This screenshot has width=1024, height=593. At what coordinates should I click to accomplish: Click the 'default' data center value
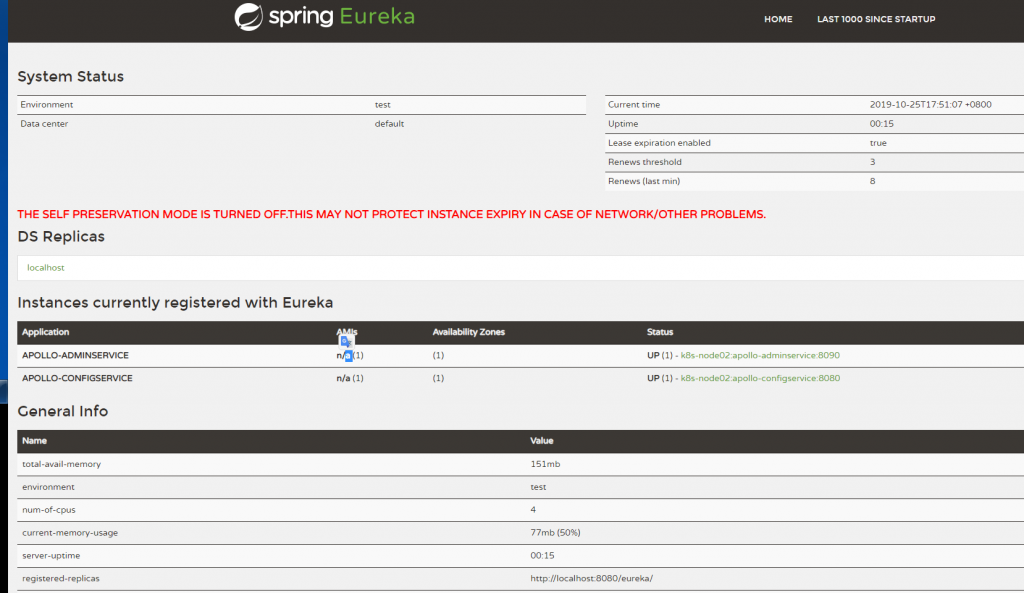click(x=389, y=123)
